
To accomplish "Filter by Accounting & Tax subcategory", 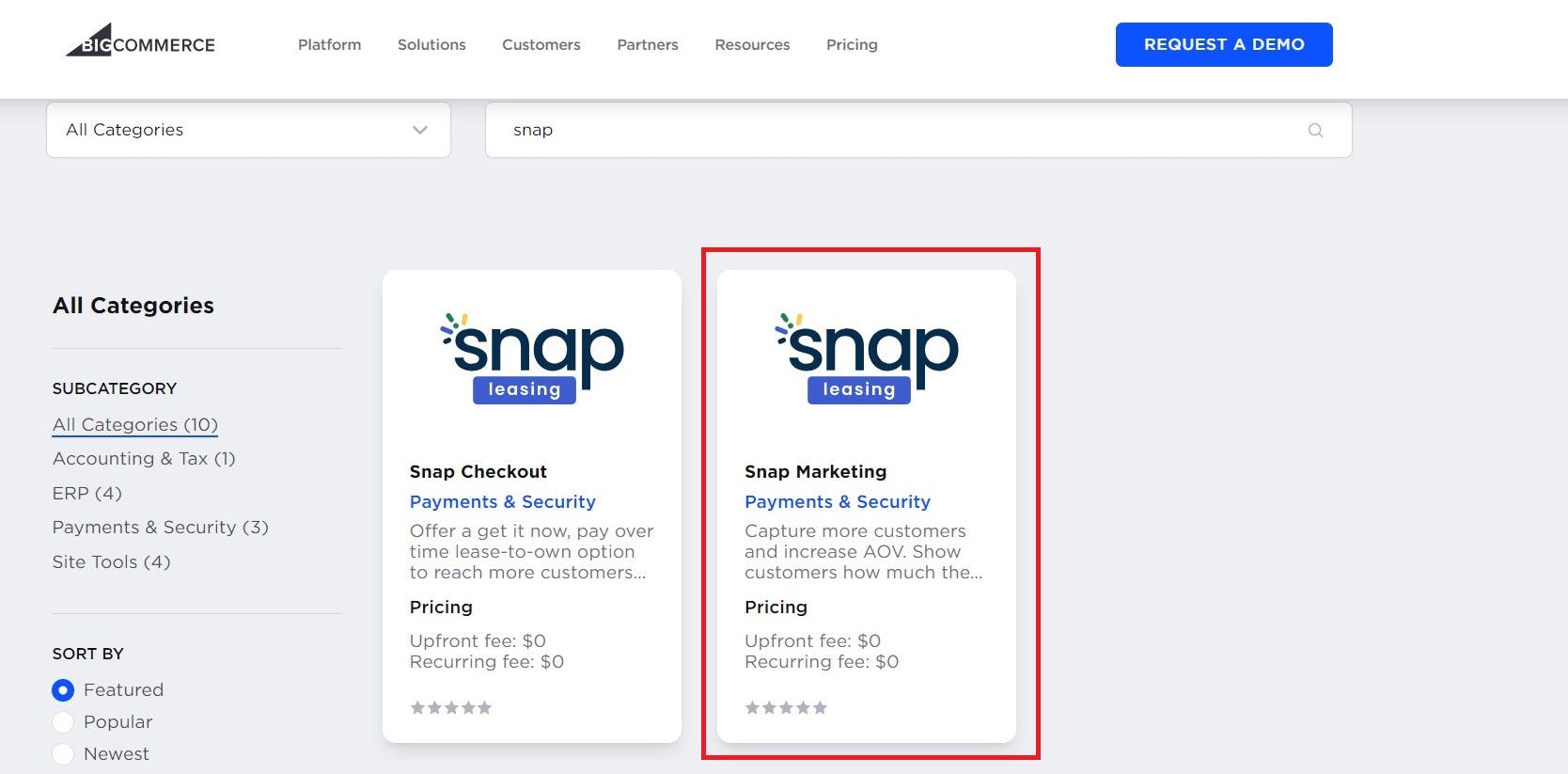I will click(x=144, y=458).
